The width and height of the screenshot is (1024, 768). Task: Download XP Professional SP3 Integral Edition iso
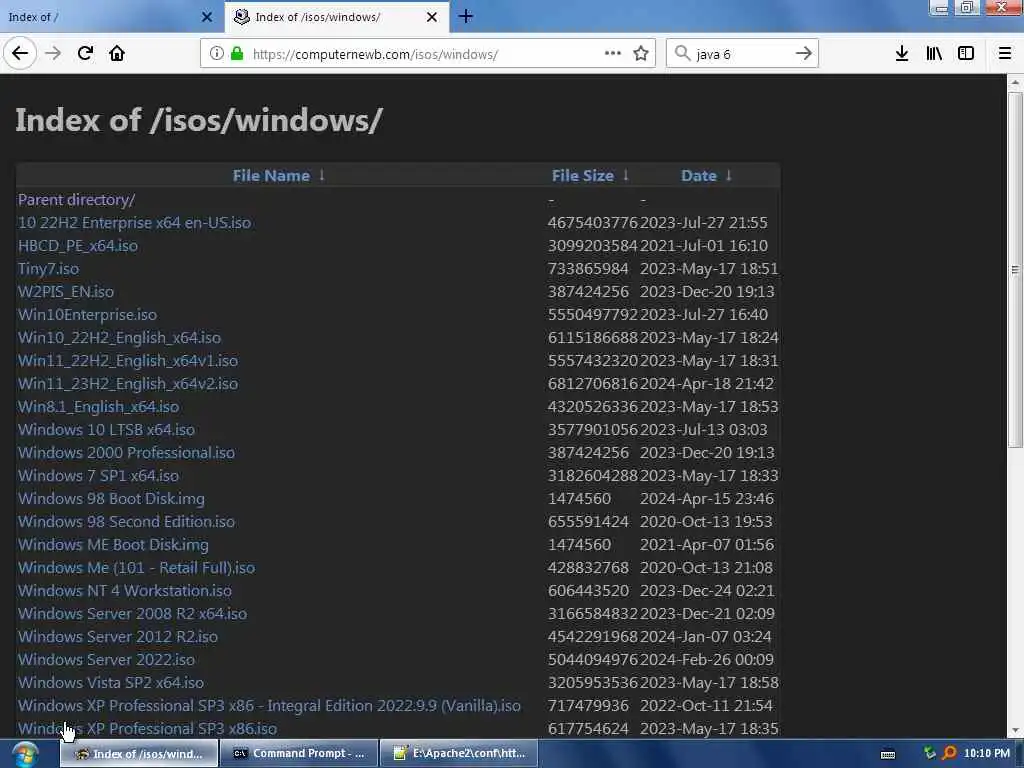[269, 705]
